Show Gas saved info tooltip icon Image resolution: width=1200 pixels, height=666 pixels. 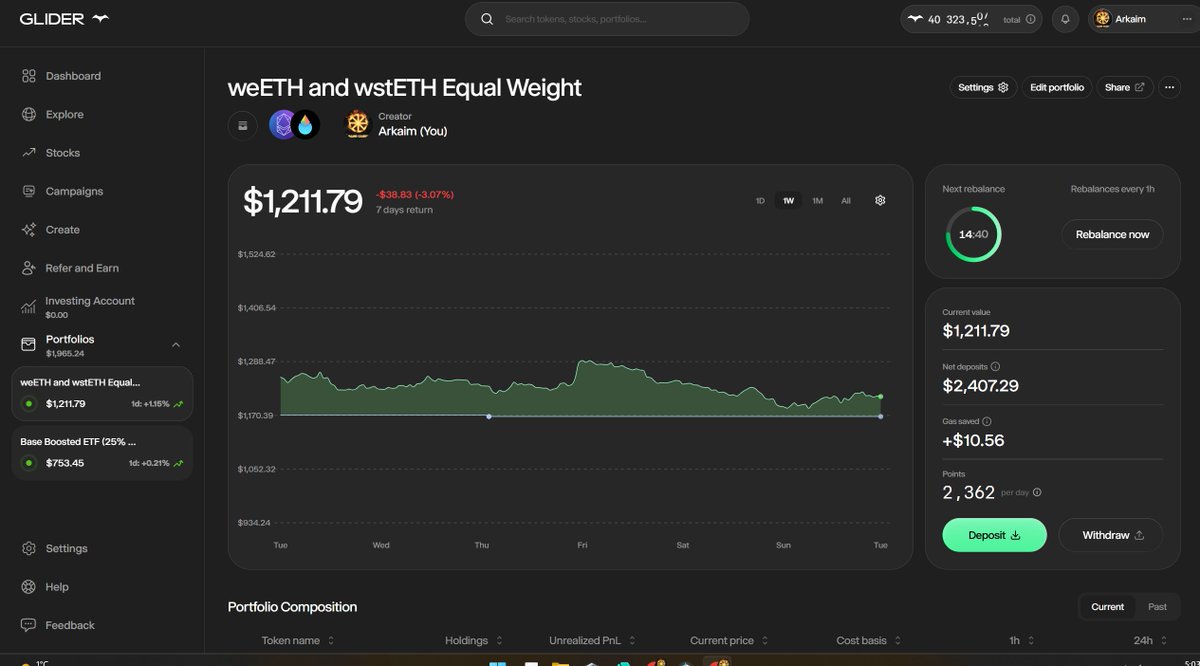click(987, 422)
